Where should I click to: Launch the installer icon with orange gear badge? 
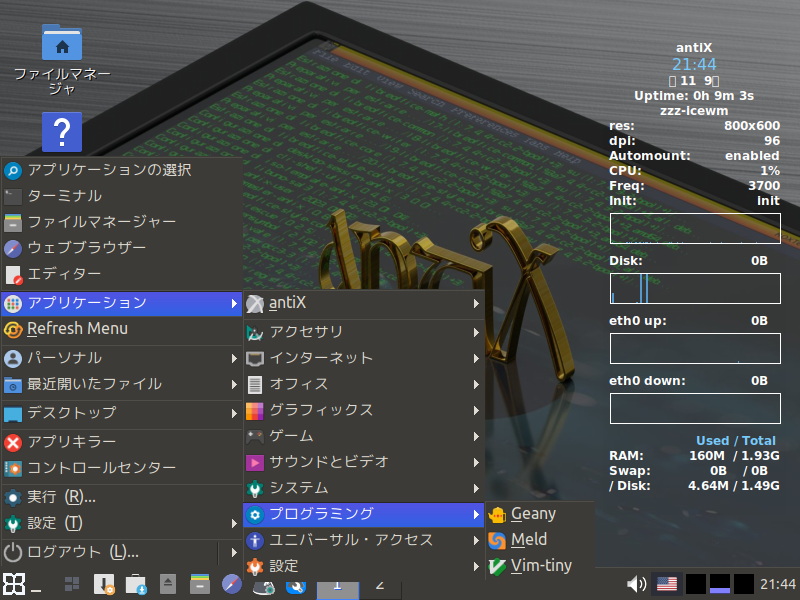point(104,585)
